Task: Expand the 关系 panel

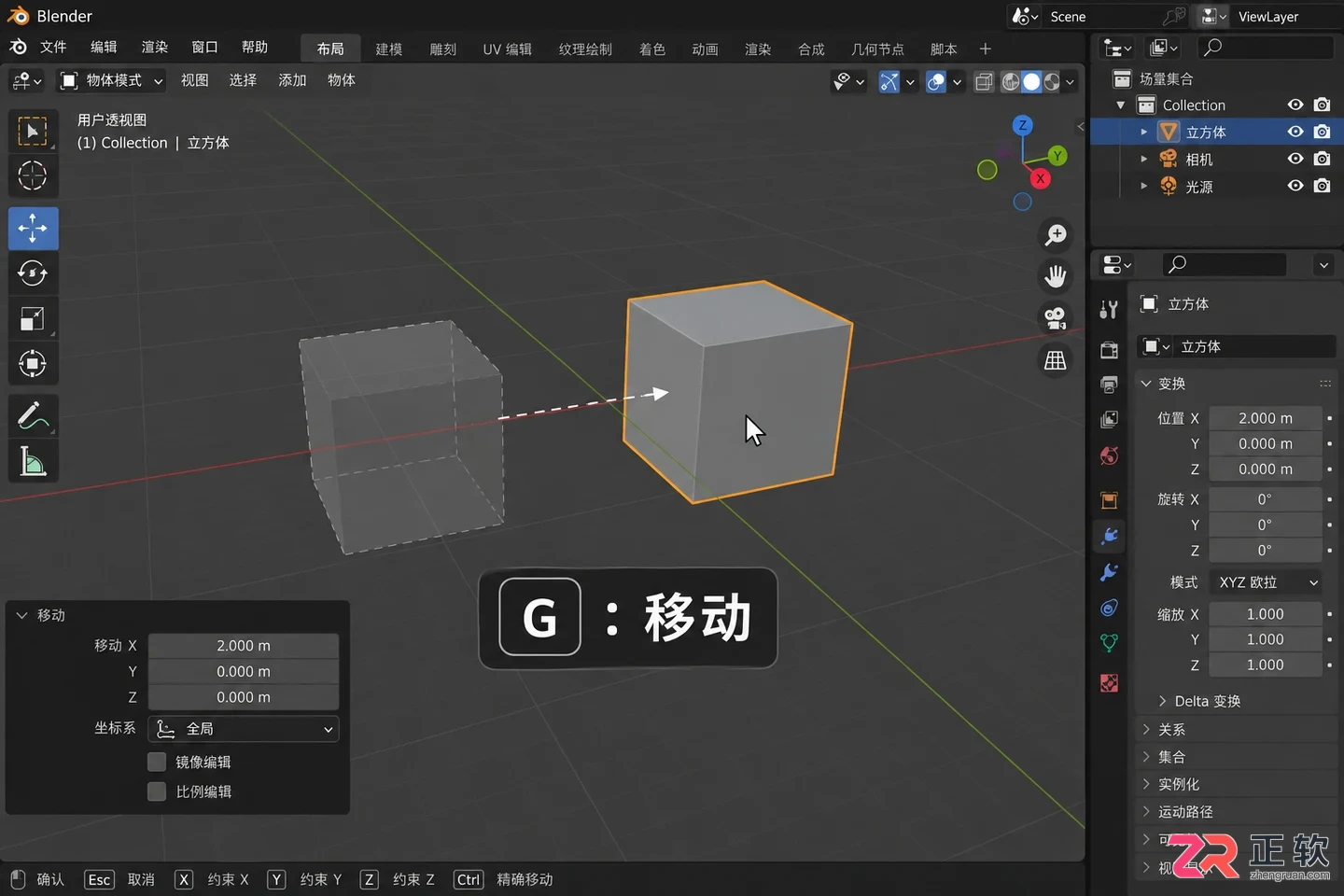Action: 1163,730
